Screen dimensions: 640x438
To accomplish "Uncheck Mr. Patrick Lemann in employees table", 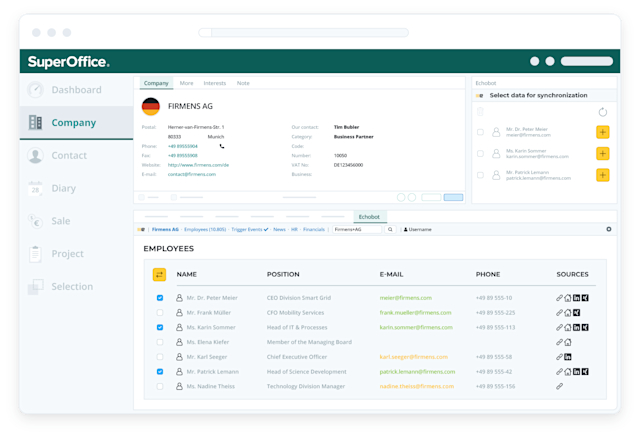I will (160, 371).
